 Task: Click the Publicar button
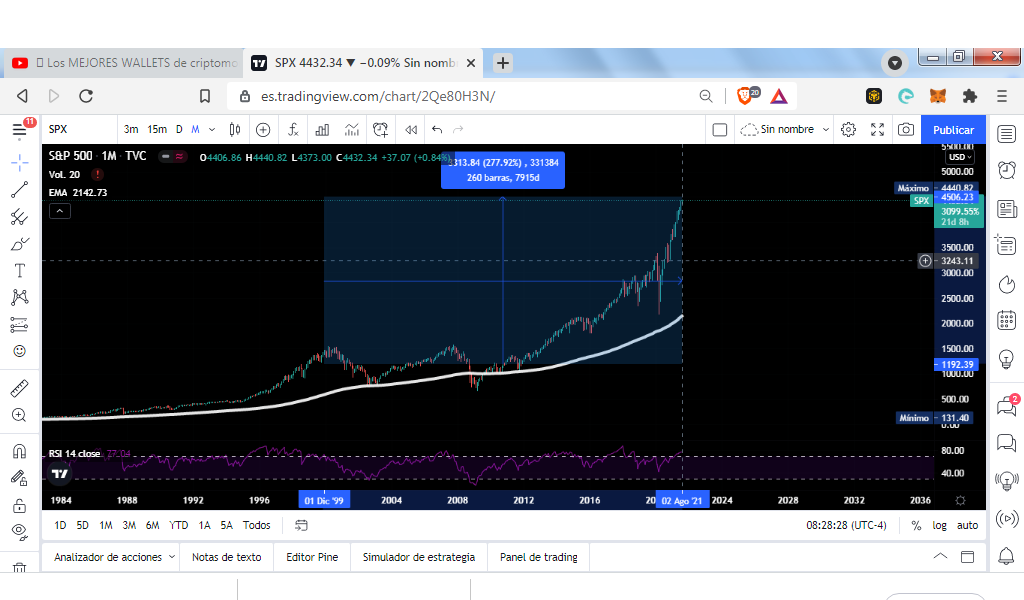tap(953, 130)
